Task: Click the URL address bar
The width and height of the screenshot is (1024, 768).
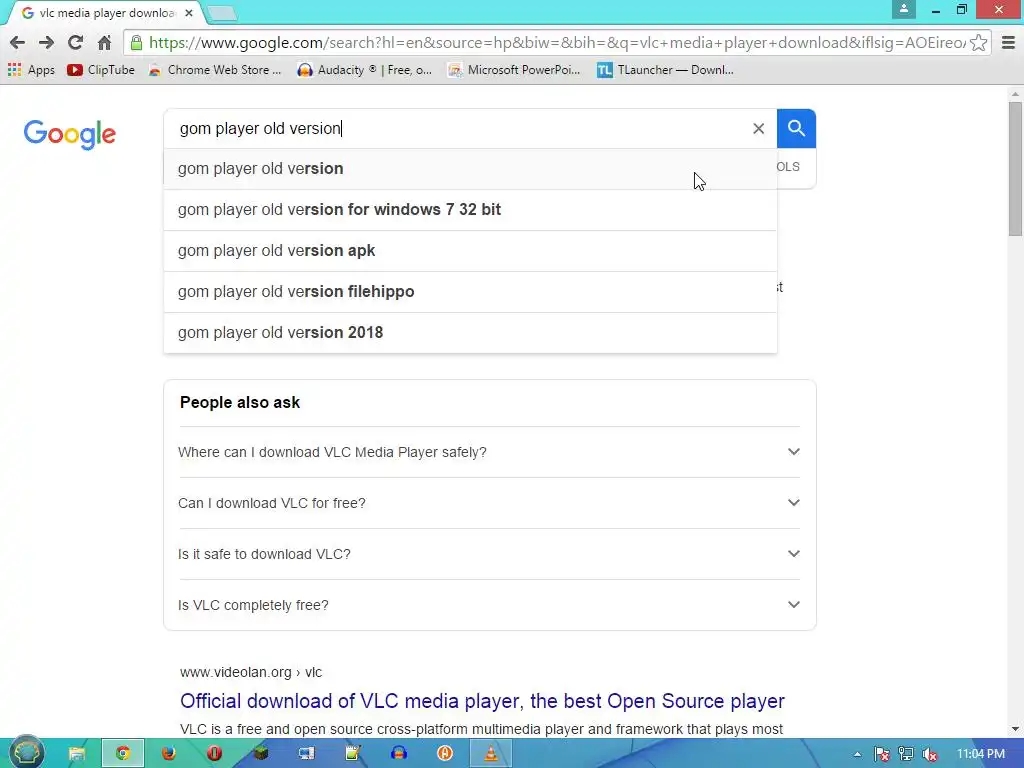Action: (x=557, y=42)
